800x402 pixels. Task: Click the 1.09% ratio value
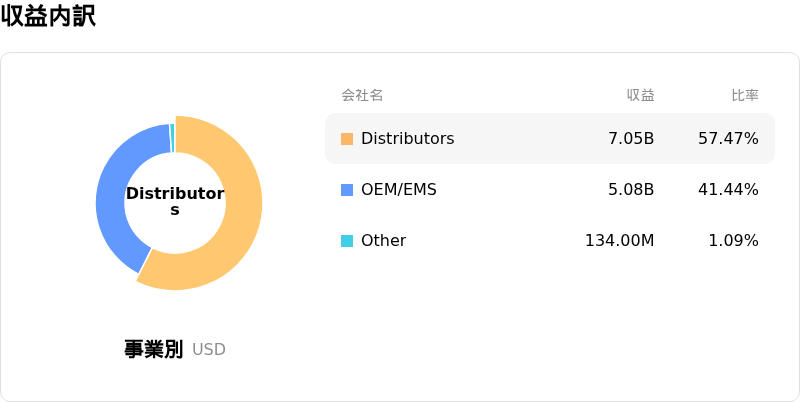coord(734,241)
